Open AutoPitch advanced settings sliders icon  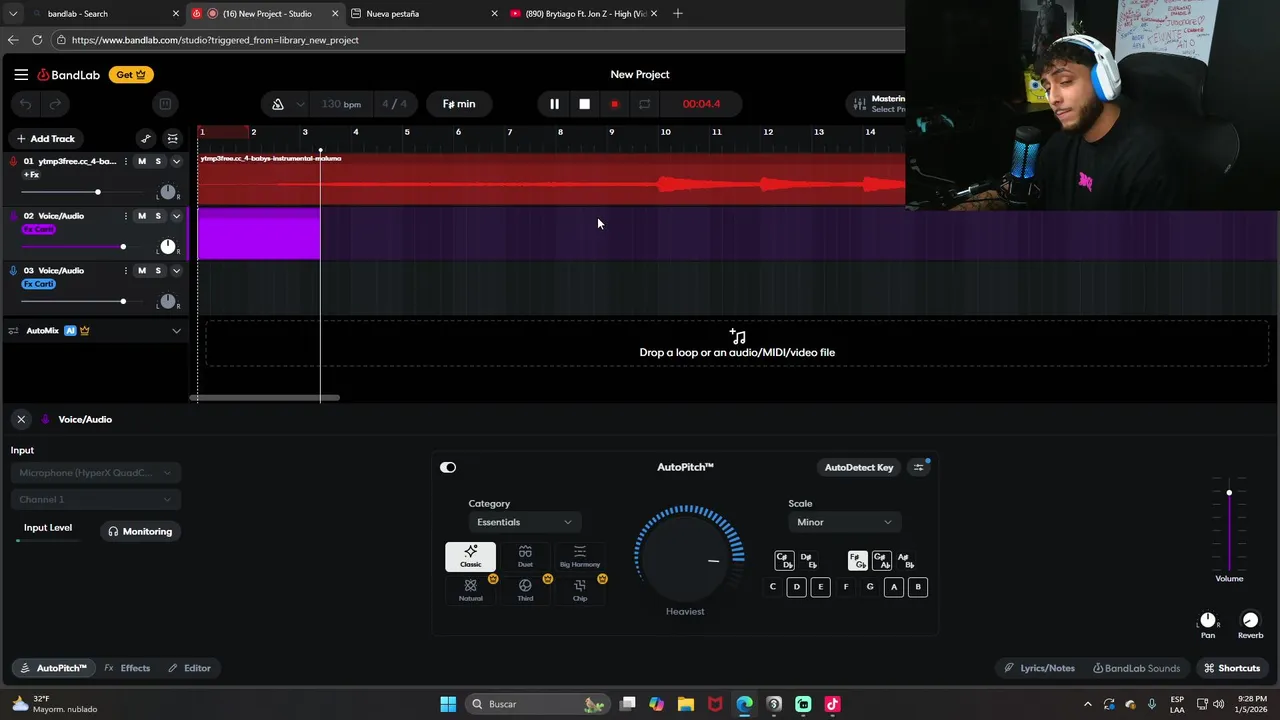click(919, 467)
